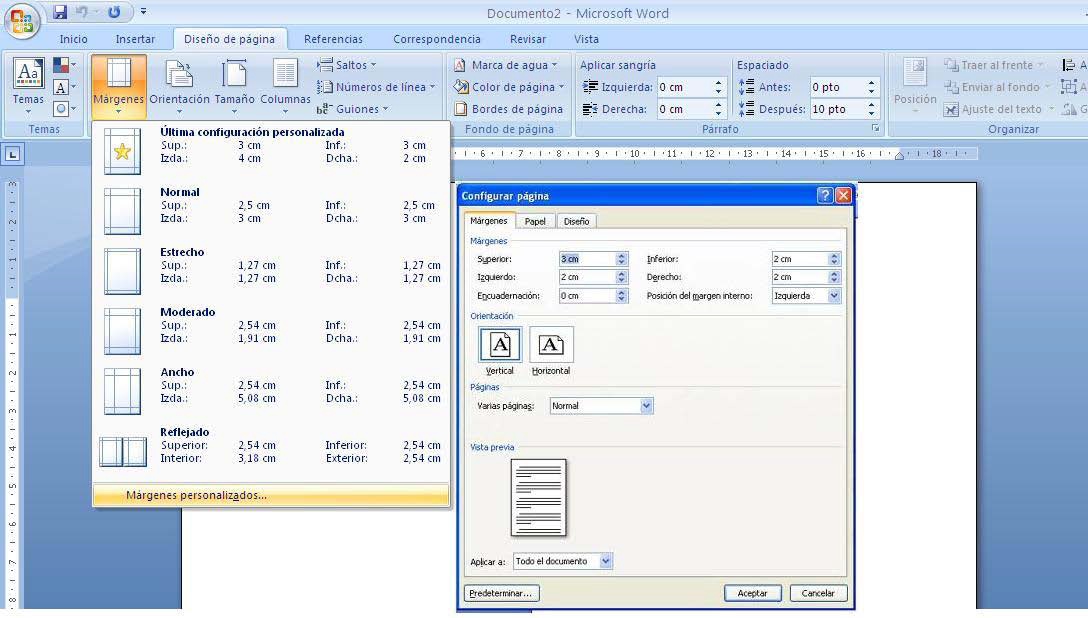Click sangría Derecha value field

click(684, 109)
